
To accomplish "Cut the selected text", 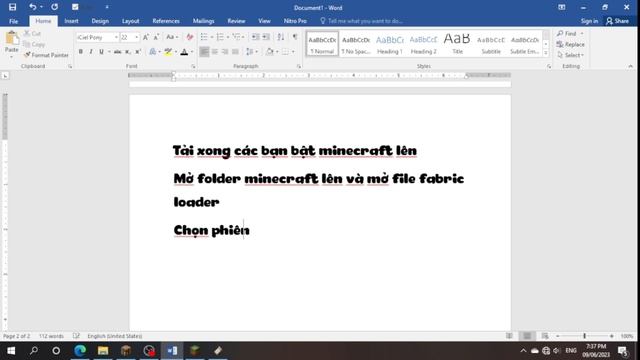I will (32, 33).
